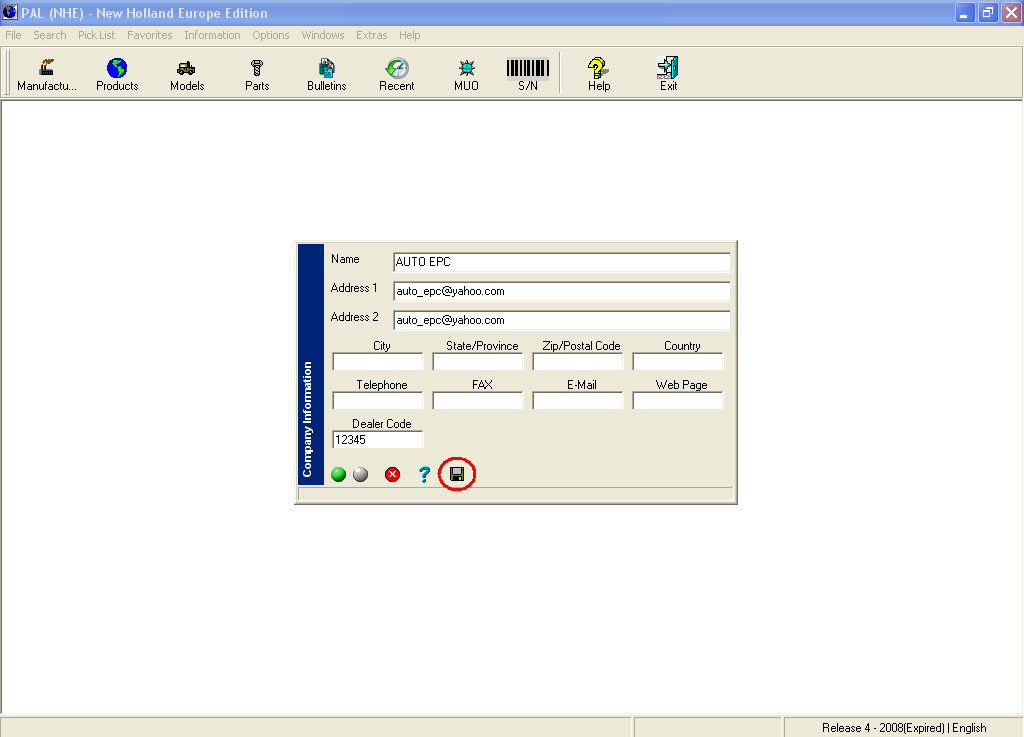Viewport: 1024px width, 737px height.
Task: Click the Telephone input field
Action: tap(378, 401)
